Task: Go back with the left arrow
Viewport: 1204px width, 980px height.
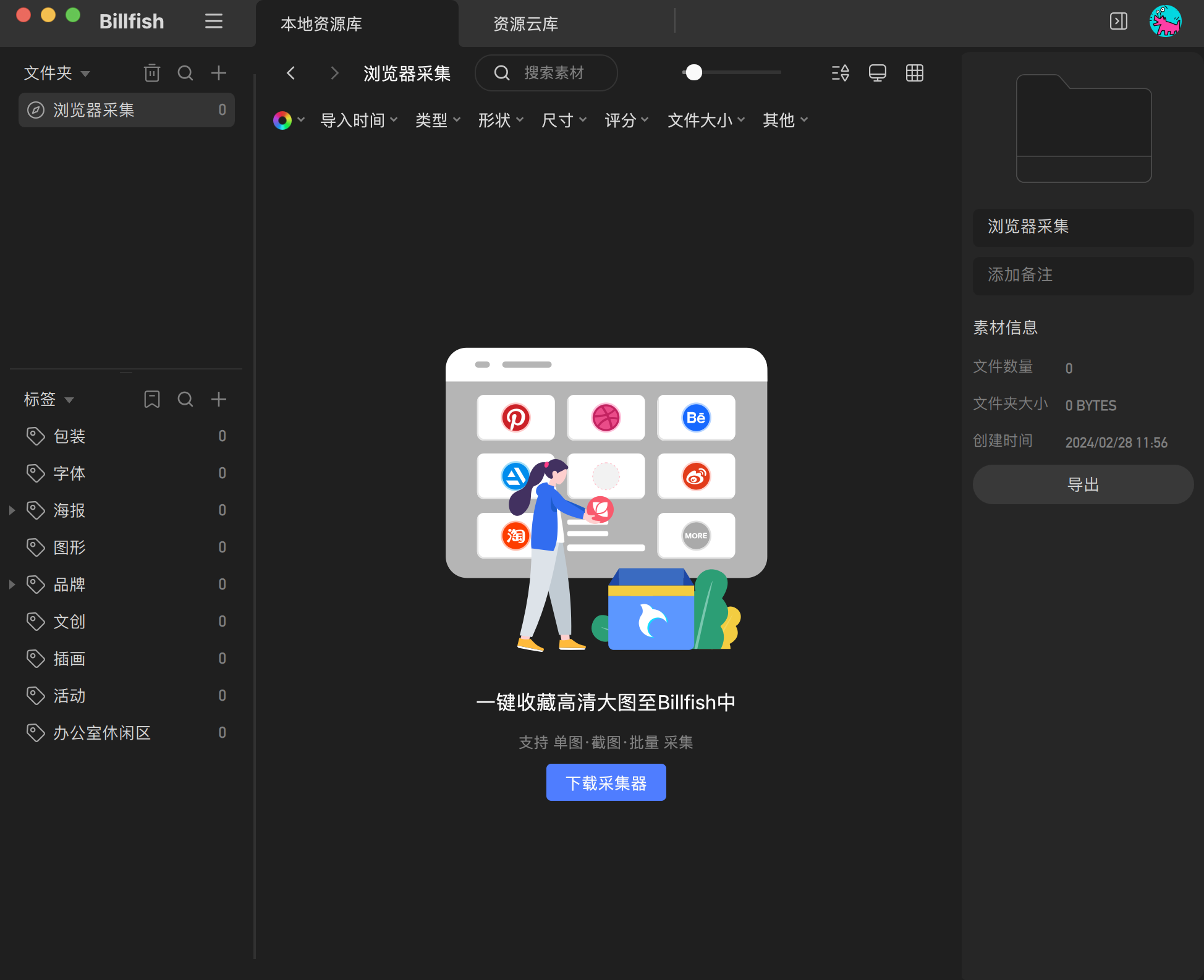Action: pos(290,73)
